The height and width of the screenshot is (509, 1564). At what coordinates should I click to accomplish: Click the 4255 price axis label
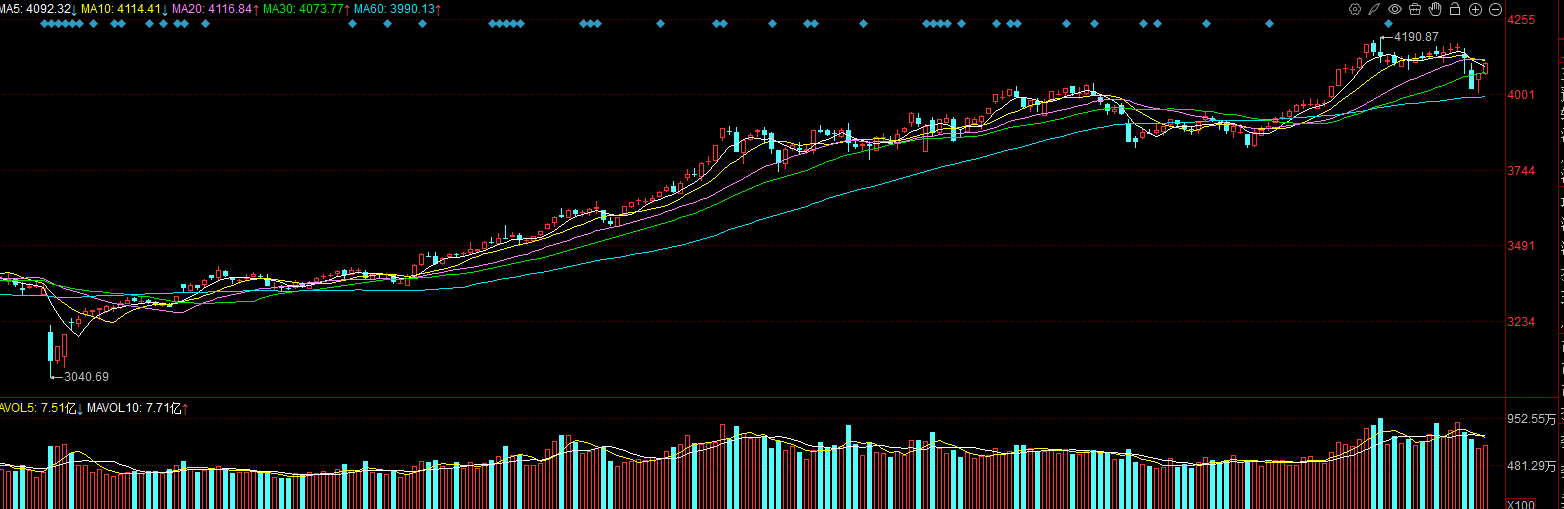point(1521,19)
